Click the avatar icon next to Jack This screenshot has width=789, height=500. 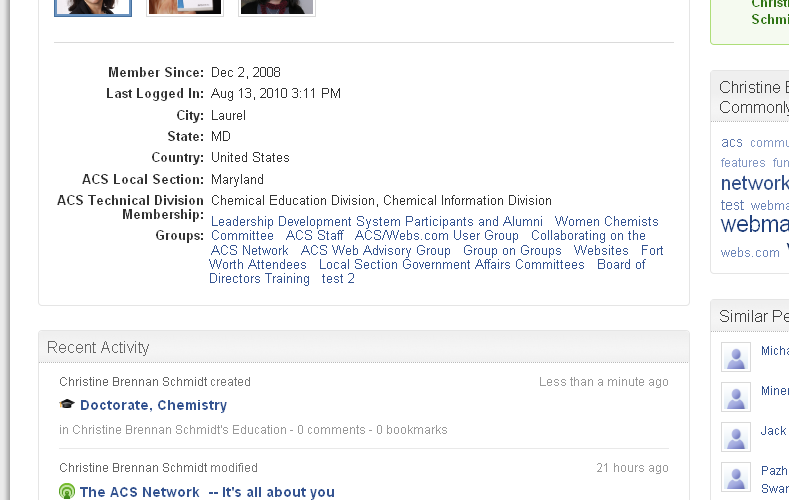pyautogui.click(x=736, y=437)
